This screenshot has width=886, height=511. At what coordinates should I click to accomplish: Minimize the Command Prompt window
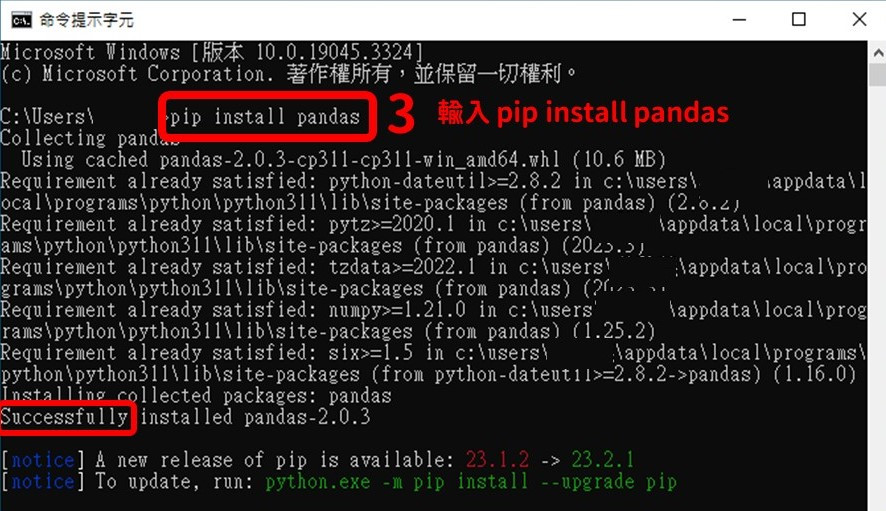(x=739, y=20)
